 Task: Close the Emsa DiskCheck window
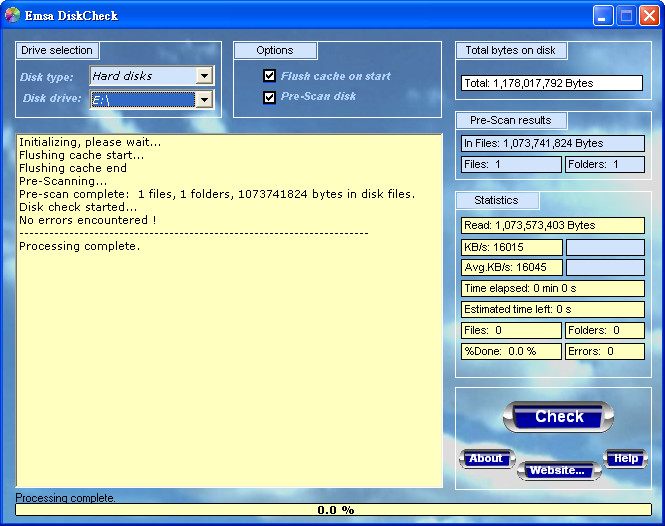click(x=649, y=16)
